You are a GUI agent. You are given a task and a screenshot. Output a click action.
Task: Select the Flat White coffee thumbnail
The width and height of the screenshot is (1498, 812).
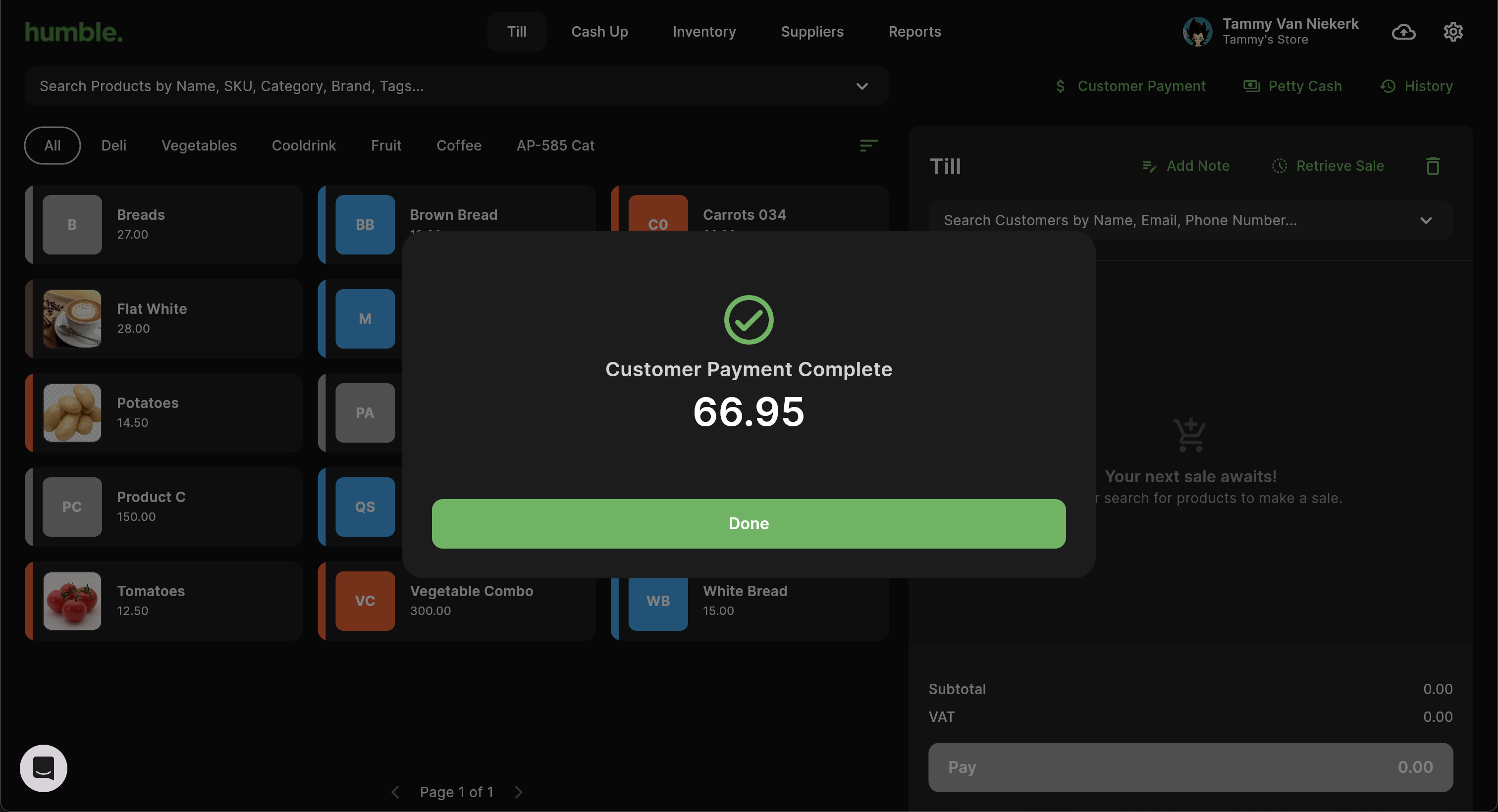(72, 318)
